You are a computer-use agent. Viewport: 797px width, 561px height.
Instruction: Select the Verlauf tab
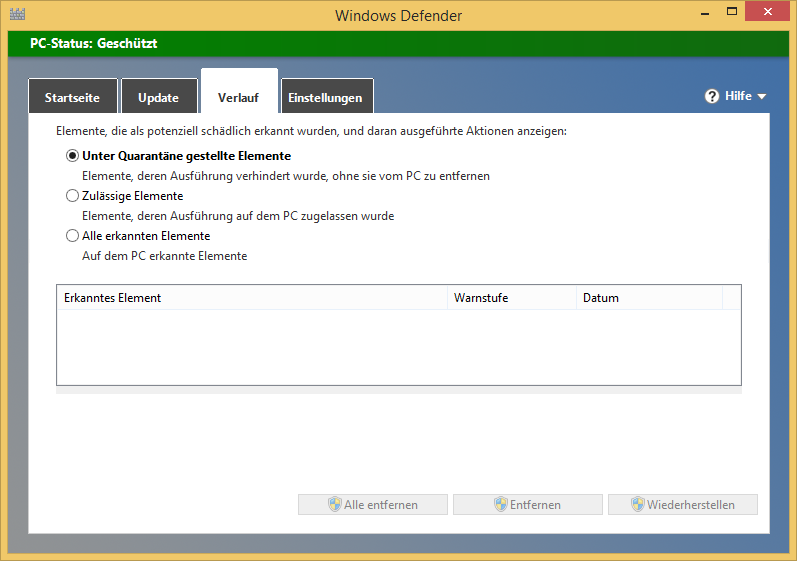[x=239, y=92]
